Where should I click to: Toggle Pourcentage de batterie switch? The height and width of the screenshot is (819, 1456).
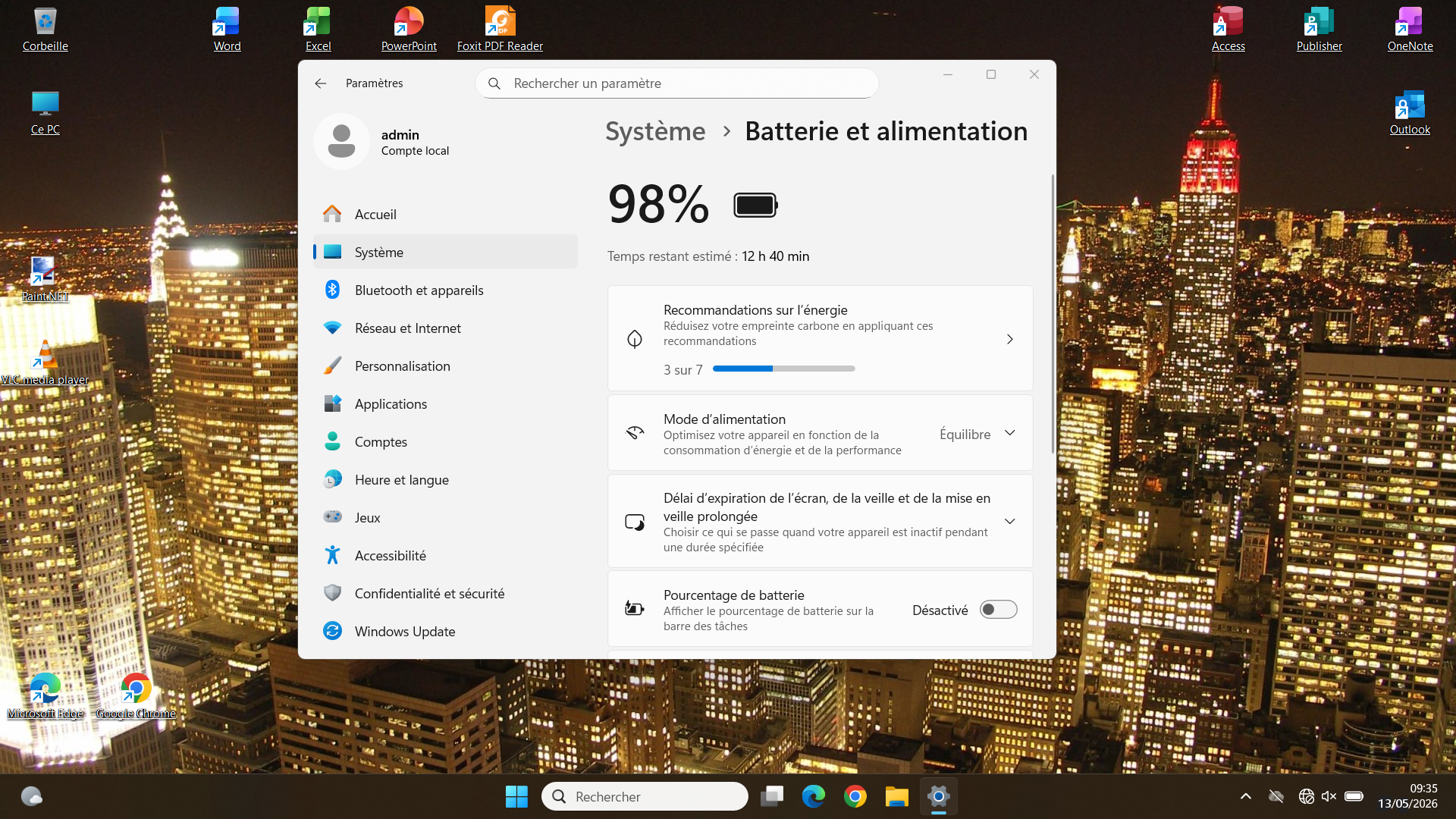click(x=998, y=610)
